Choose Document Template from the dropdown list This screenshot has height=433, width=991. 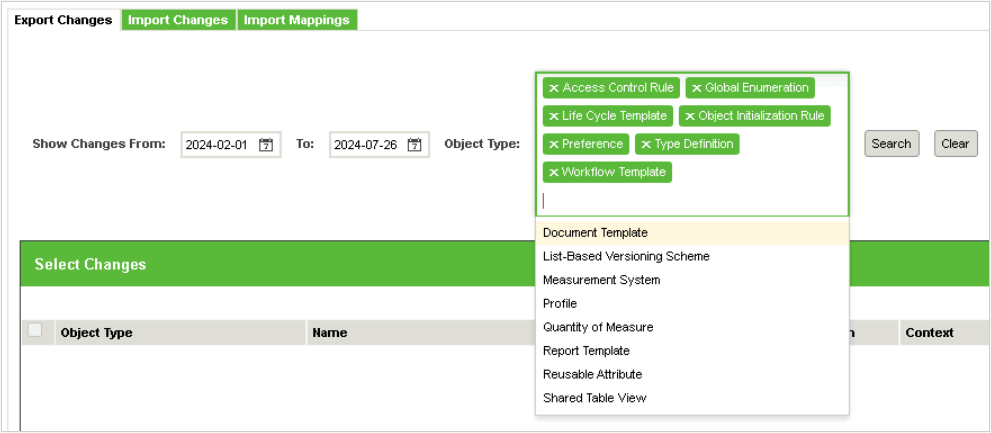pyautogui.click(x=692, y=233)
